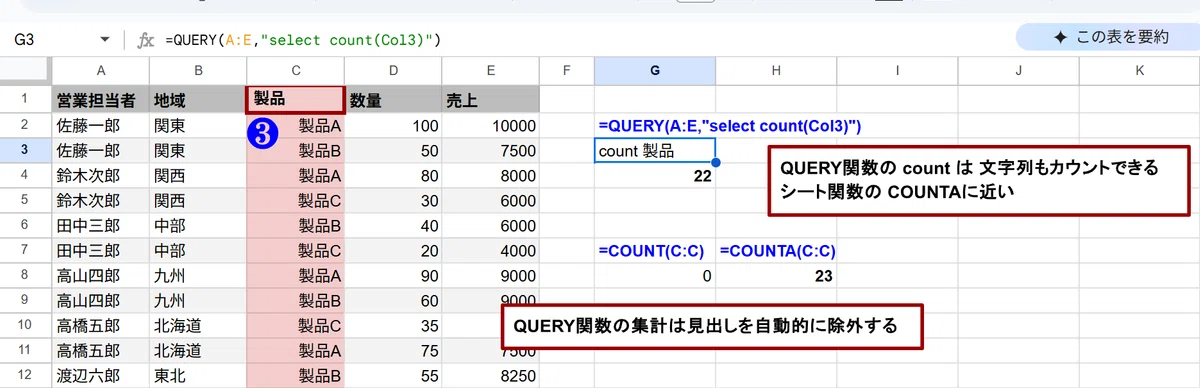Click cell E12 with value 8250
The width and height of the screenshot is (1200, 388).
[x=490, y=376]
